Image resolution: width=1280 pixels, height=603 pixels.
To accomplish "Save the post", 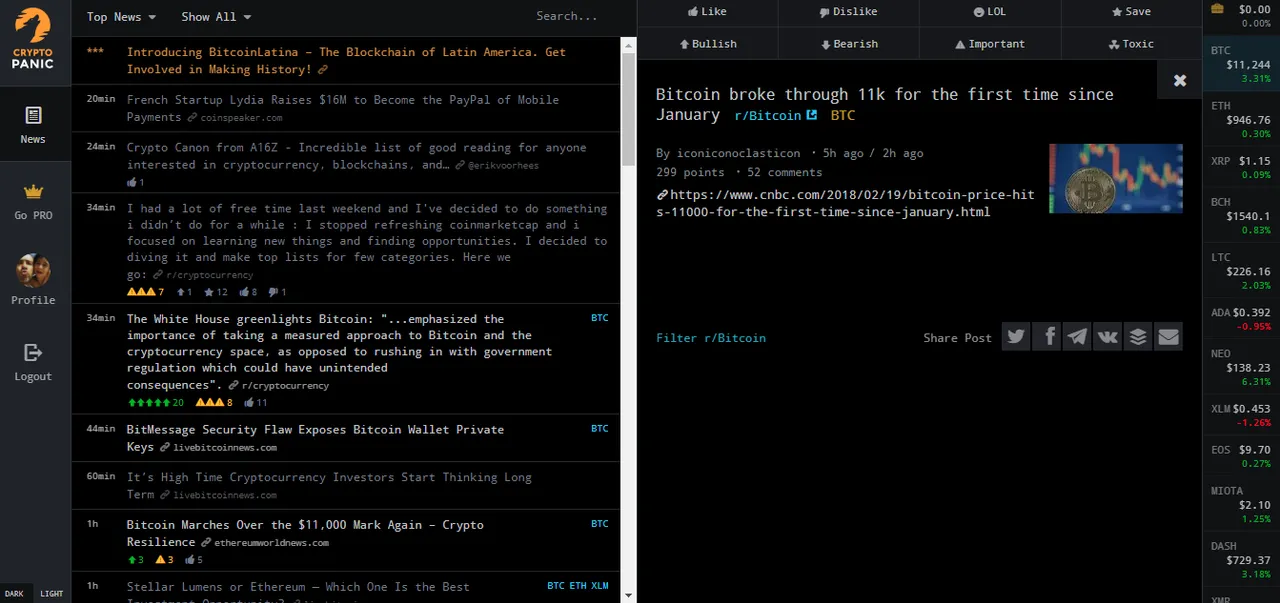I will [x=1131, y=12].
